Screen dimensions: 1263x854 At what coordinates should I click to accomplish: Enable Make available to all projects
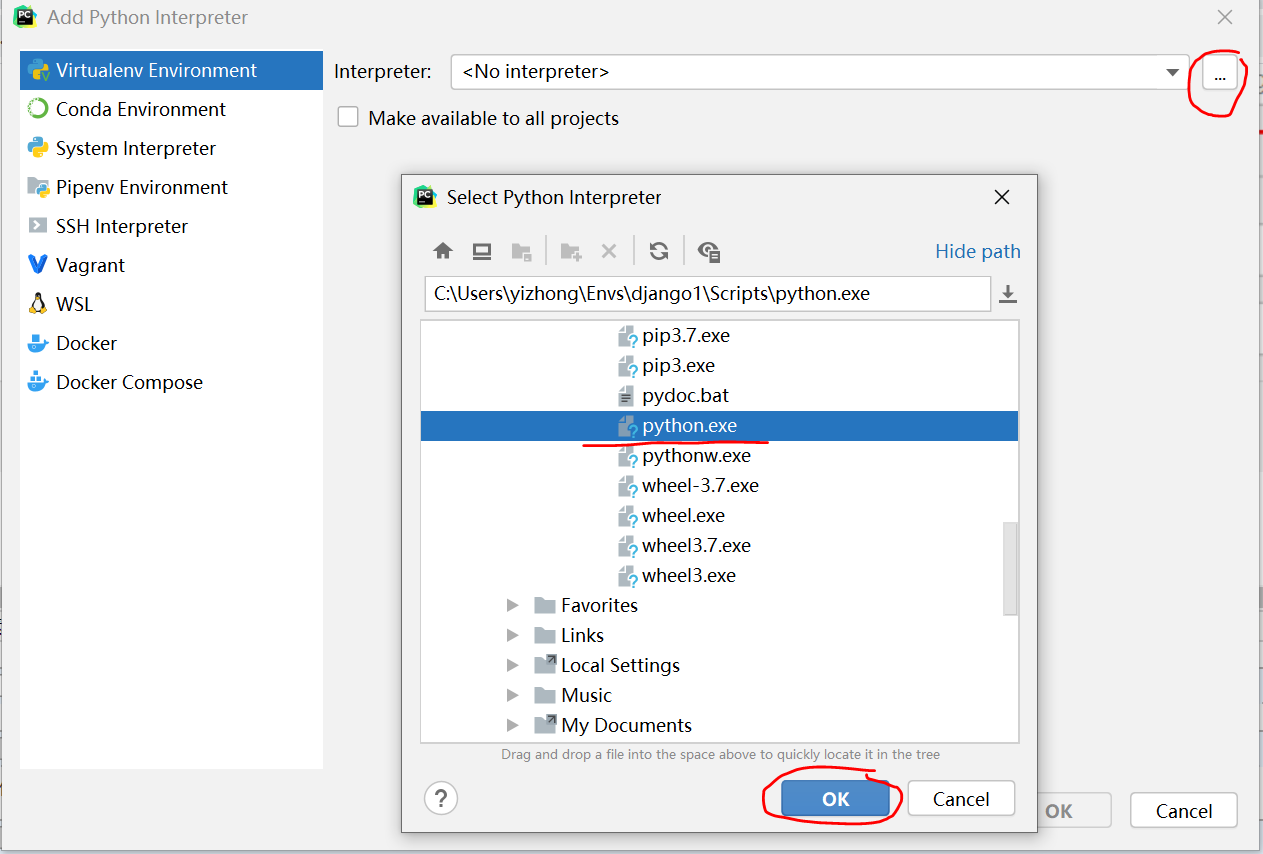[x=348, y=118]
